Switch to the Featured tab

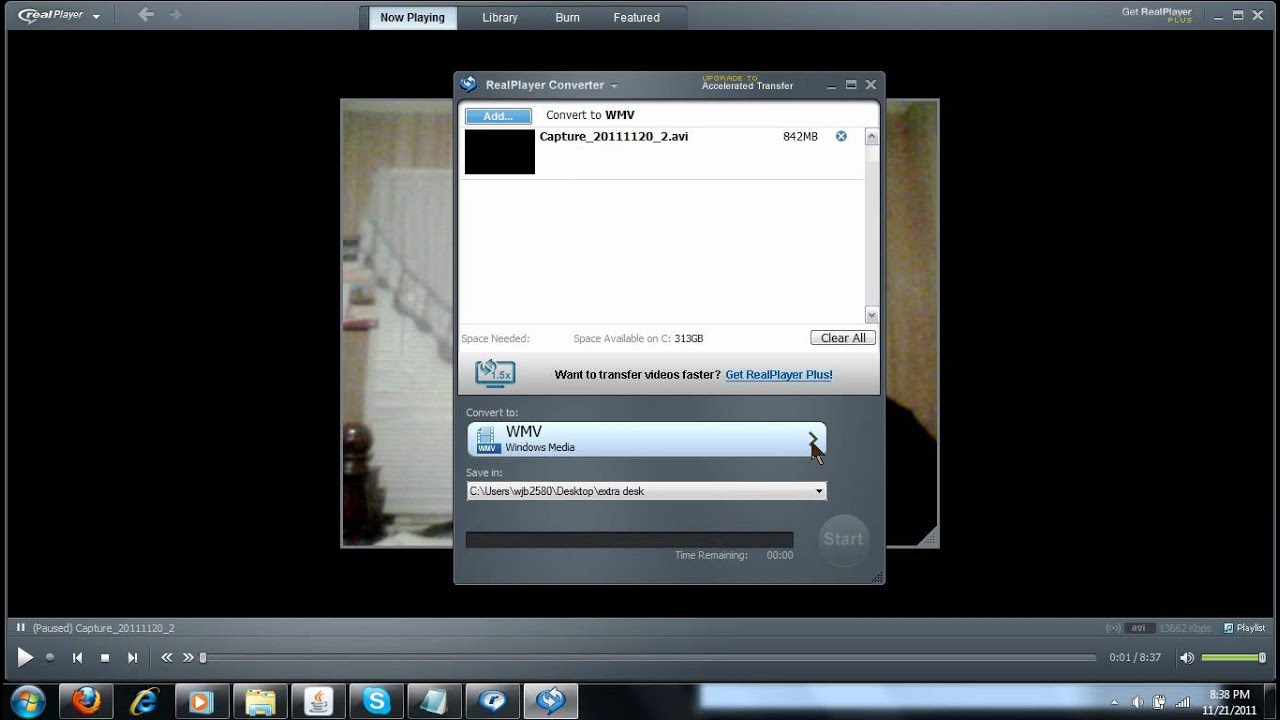point(637,17)
